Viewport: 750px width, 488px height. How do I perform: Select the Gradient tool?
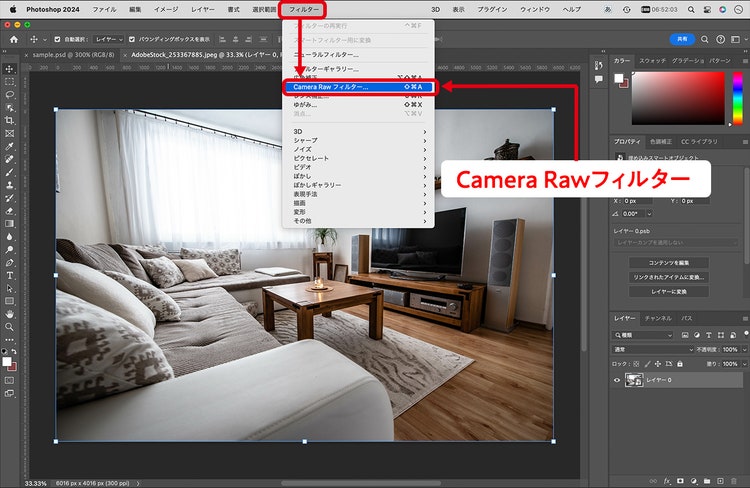(x=9, y=223)
